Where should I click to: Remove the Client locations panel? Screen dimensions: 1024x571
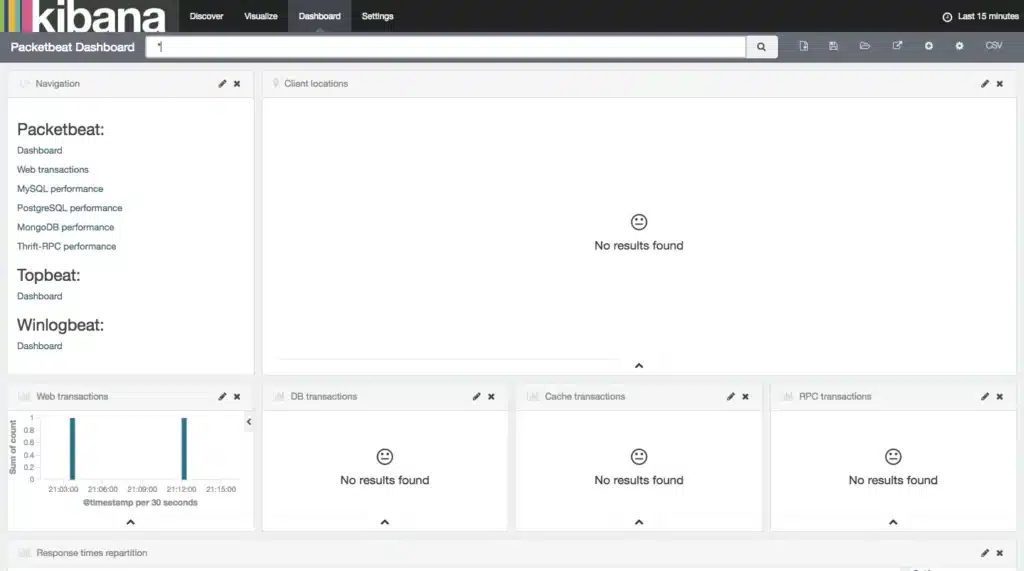[1000, 84]
